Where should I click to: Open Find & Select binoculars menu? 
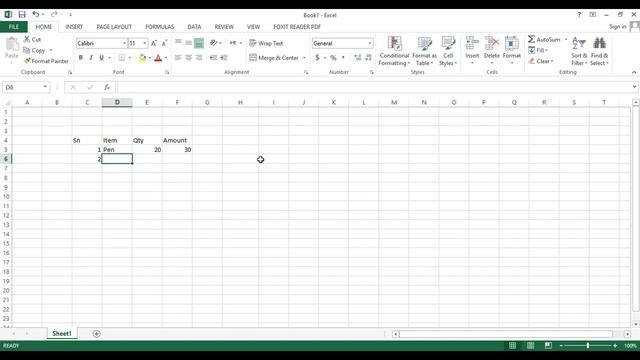click(599, 51)
